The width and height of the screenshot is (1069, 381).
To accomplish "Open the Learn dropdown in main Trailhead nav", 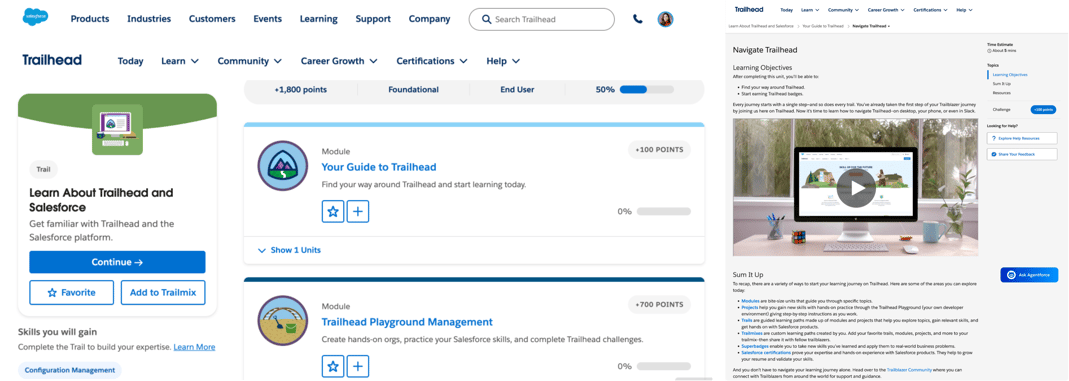I will [x=180, y=61].
